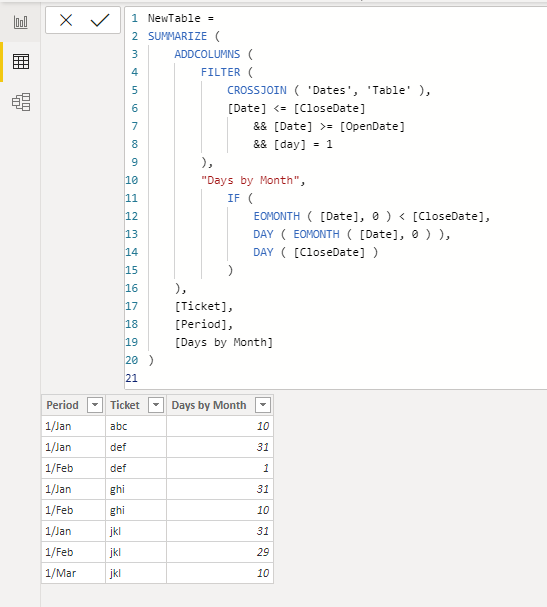Select the ghi cell in 1/Jan row

click(136, 489)
